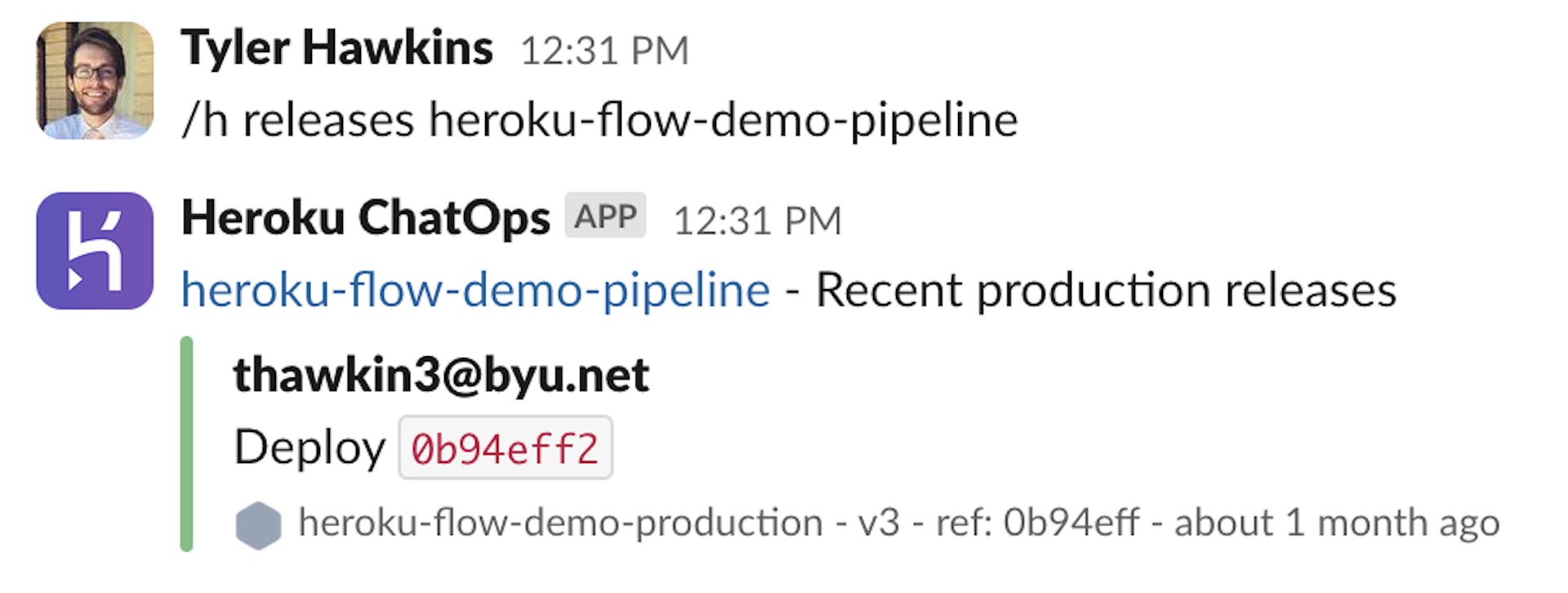This screenshot has height=593, width=1568.
Task: Click the red 0b94eff2 commit code
Action: click(505, 448)
